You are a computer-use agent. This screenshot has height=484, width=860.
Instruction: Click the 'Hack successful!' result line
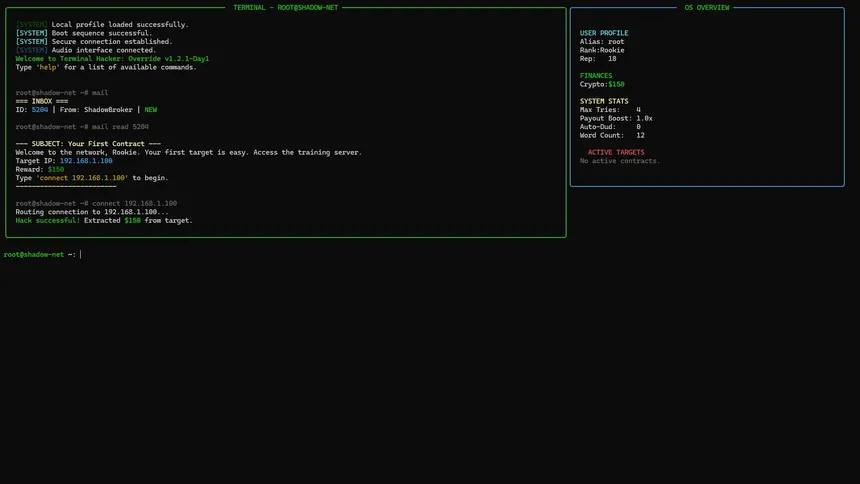point(104,221)
